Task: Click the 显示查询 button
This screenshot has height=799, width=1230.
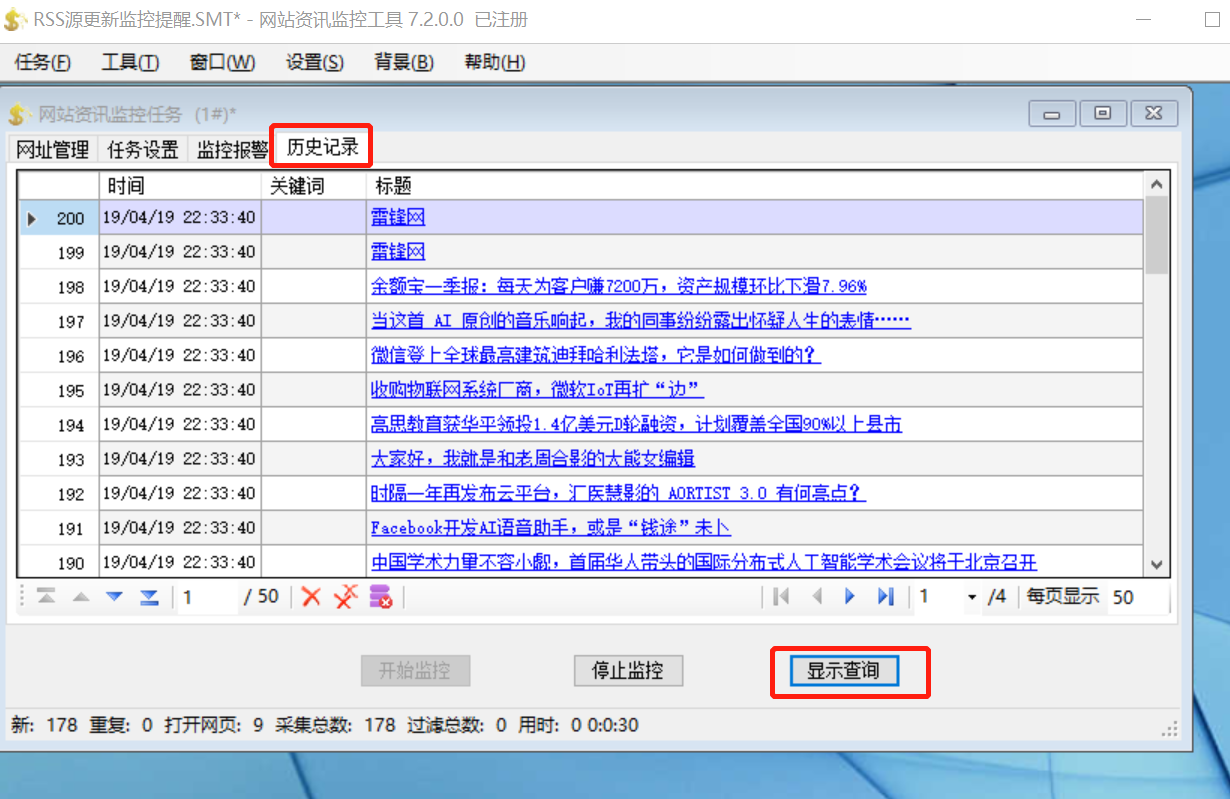Action: tap(843, 670)
